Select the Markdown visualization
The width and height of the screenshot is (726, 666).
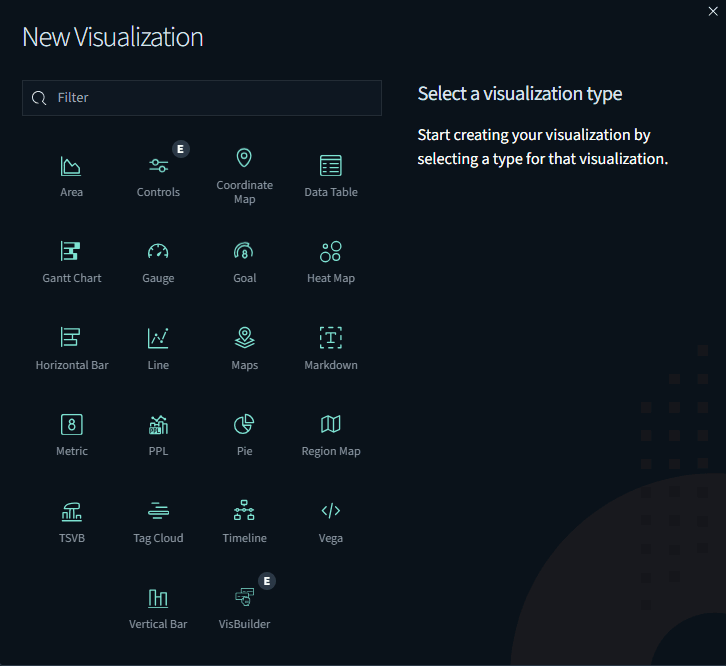[331, 349]
